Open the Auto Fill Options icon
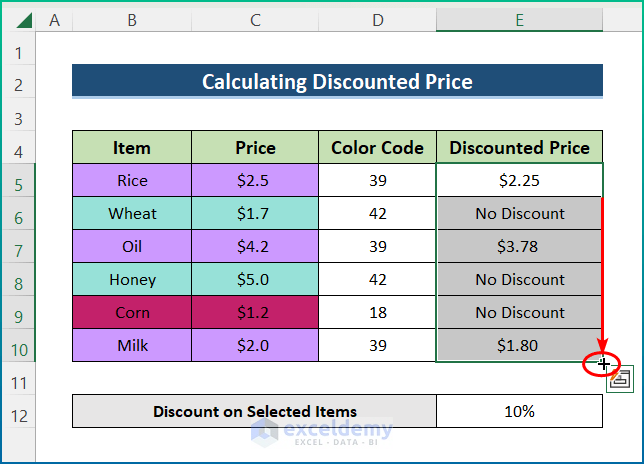 point(619,379)
